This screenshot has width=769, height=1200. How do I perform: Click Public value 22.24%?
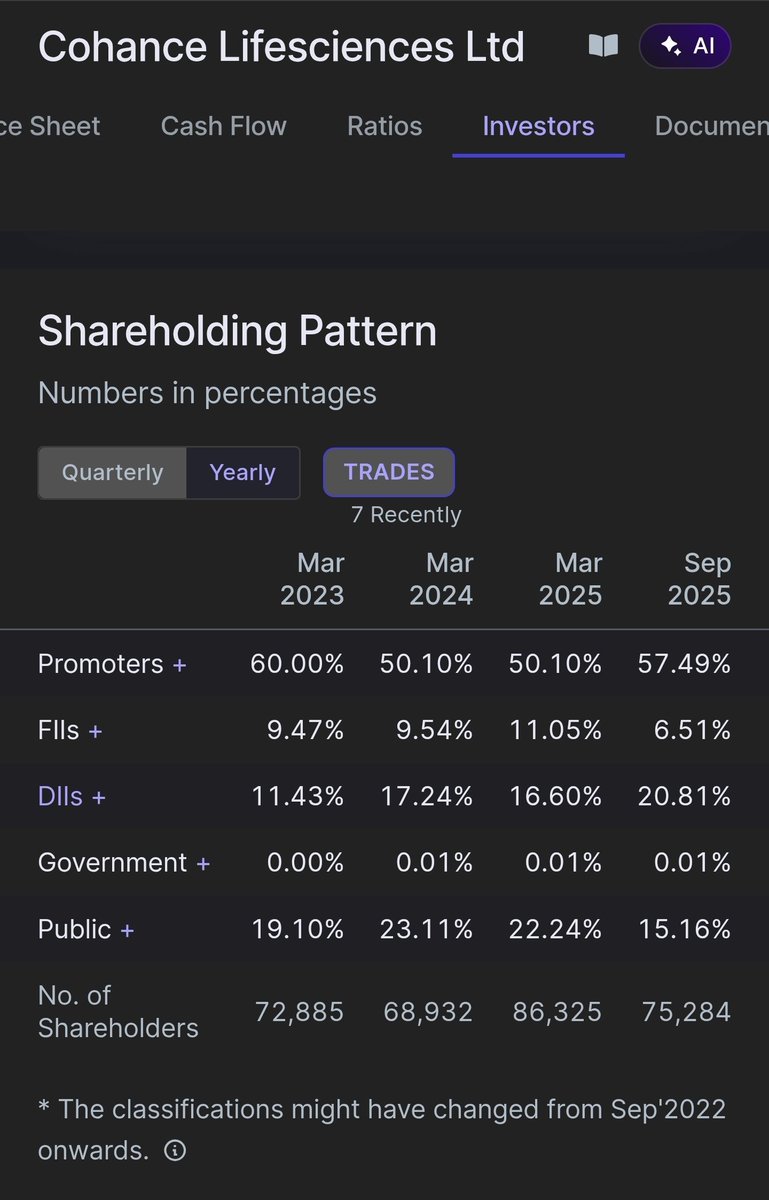point(556,930)
